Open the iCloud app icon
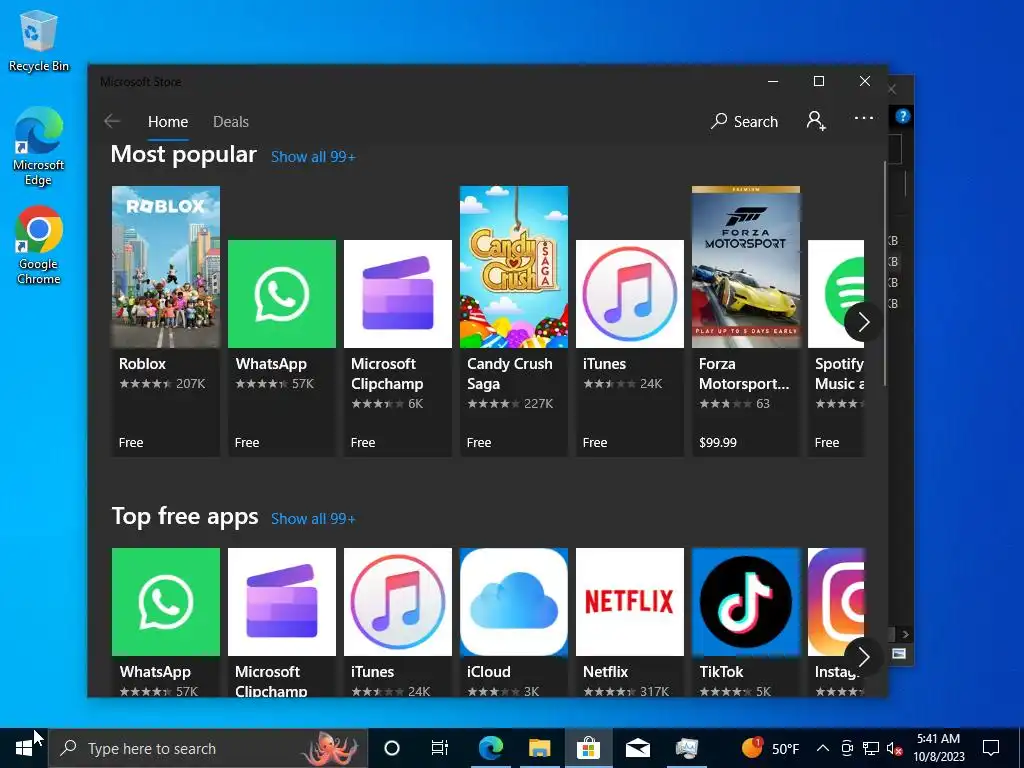Viewport: 1024px width, 768px height. (514, 601)
